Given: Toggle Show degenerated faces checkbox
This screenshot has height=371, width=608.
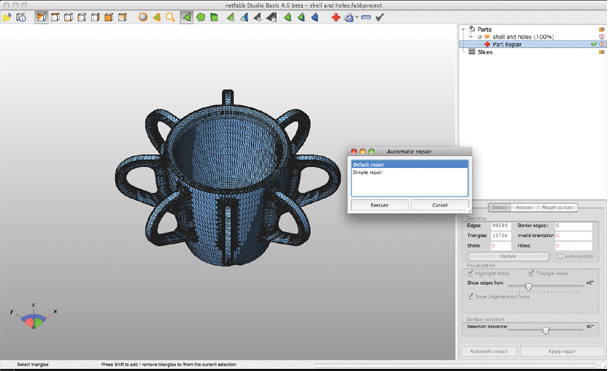Looking at the screenshot, I should pos(470,296).
